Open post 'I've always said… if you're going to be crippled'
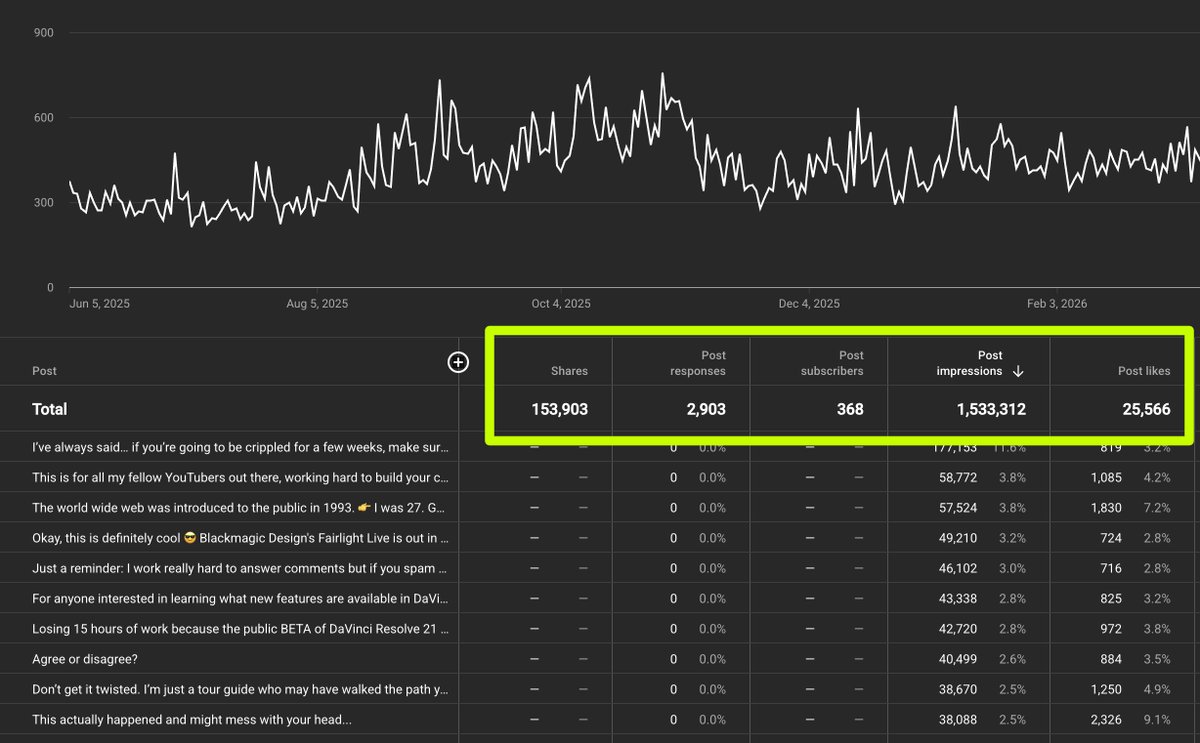Screen dimensions: 1200x743 coord(240,447)
